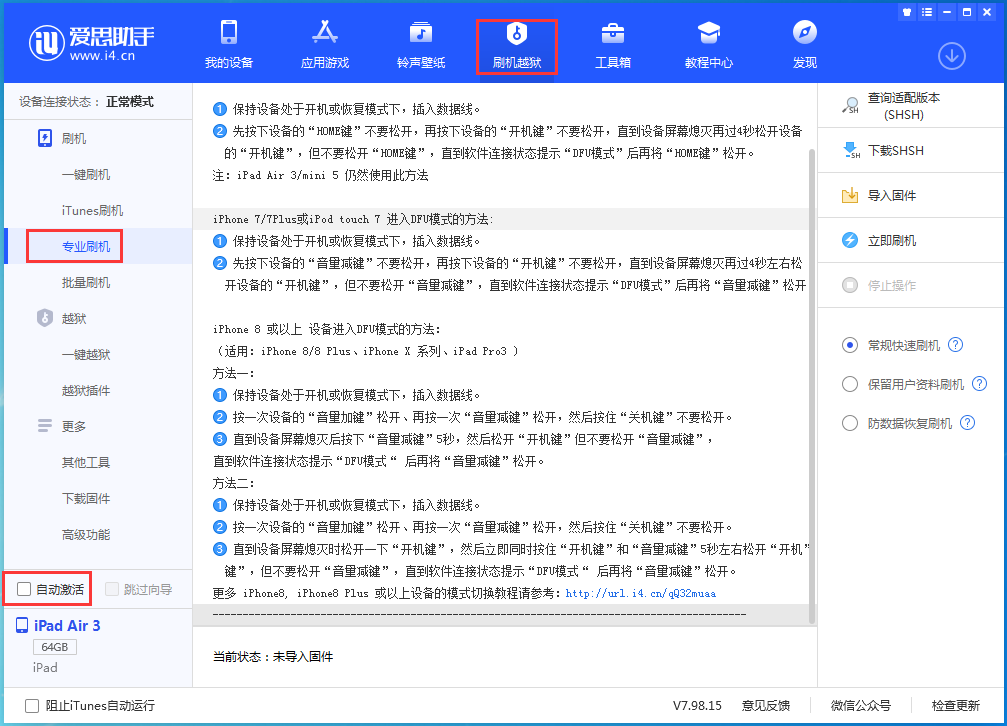
Task: Collapse the 刷机 sidebar section
Action: click(74, 138)
